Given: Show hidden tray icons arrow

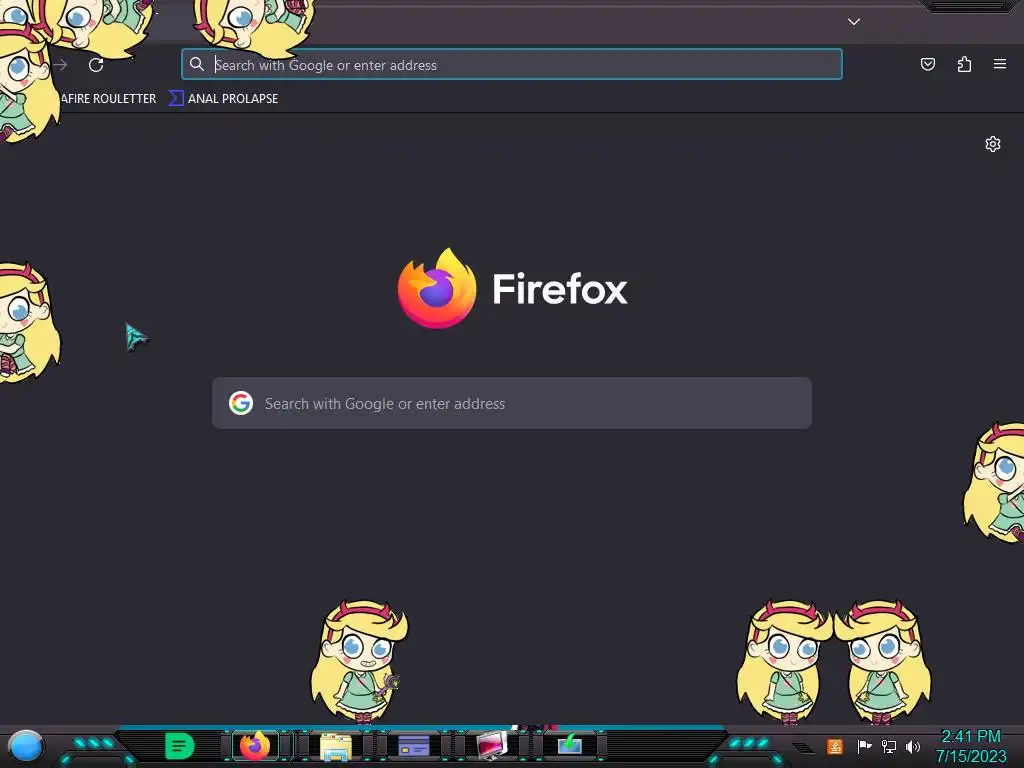Looking at the screenshot, I should pos(803,747).
